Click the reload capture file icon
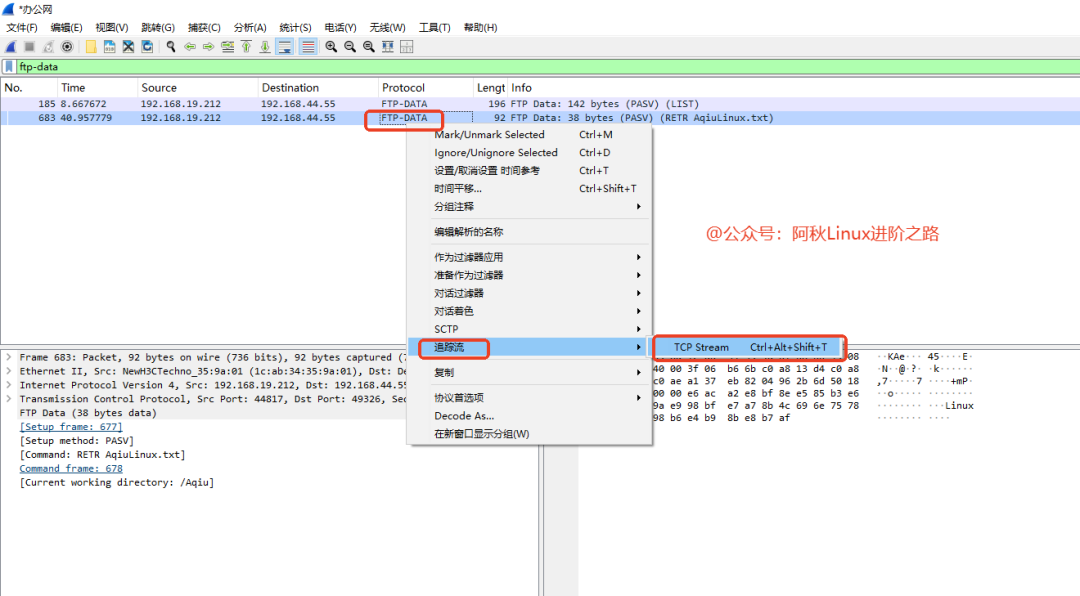 147,46
